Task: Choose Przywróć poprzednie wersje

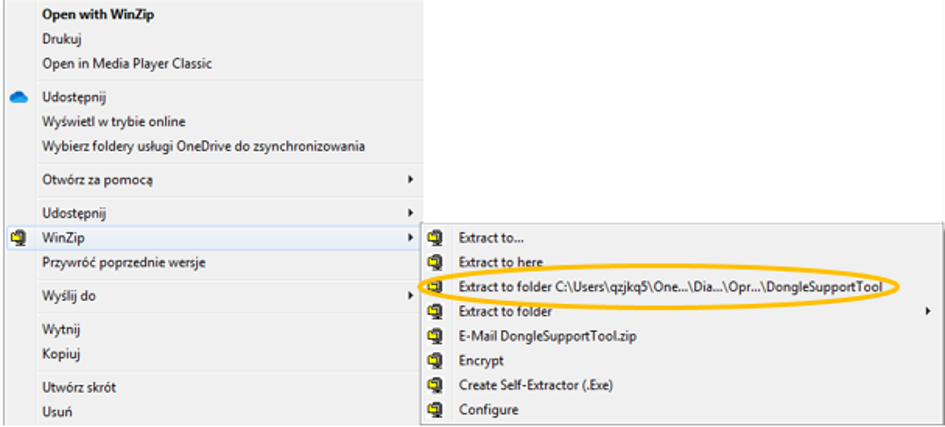Action: 124,263
